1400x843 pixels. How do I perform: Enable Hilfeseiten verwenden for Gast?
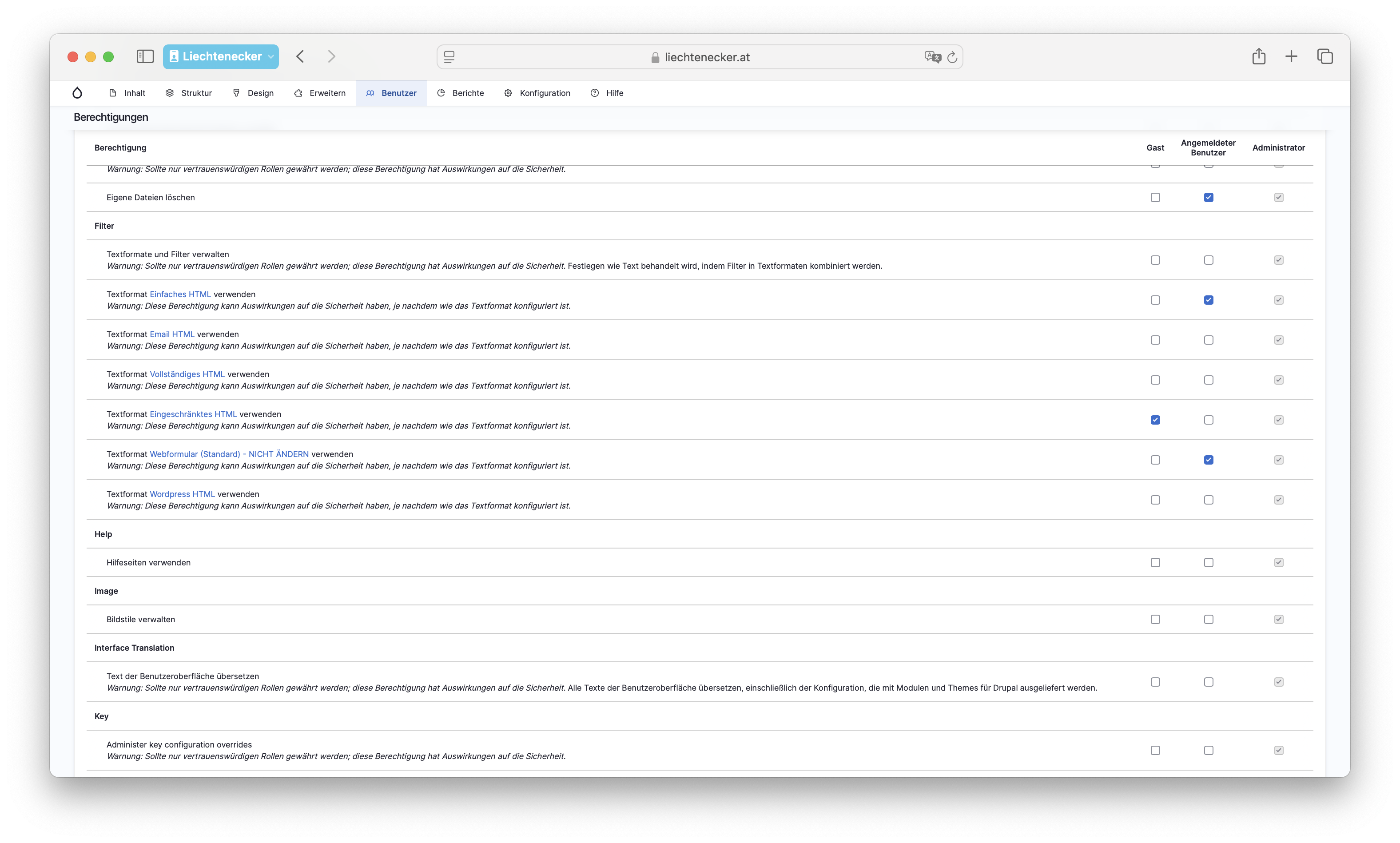click(x=1156, y=562)
